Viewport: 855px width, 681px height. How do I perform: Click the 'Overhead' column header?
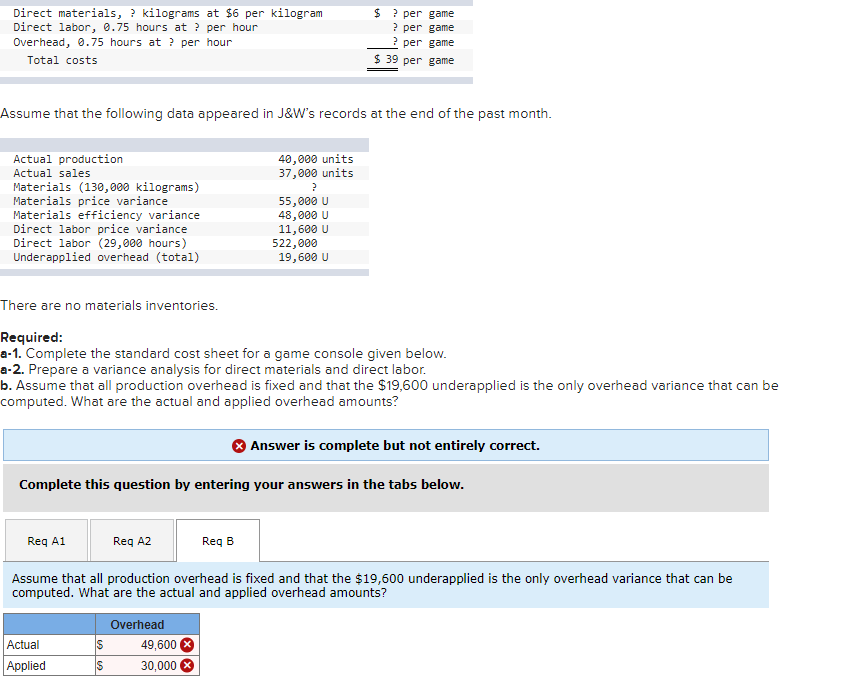tap(147, 624)
